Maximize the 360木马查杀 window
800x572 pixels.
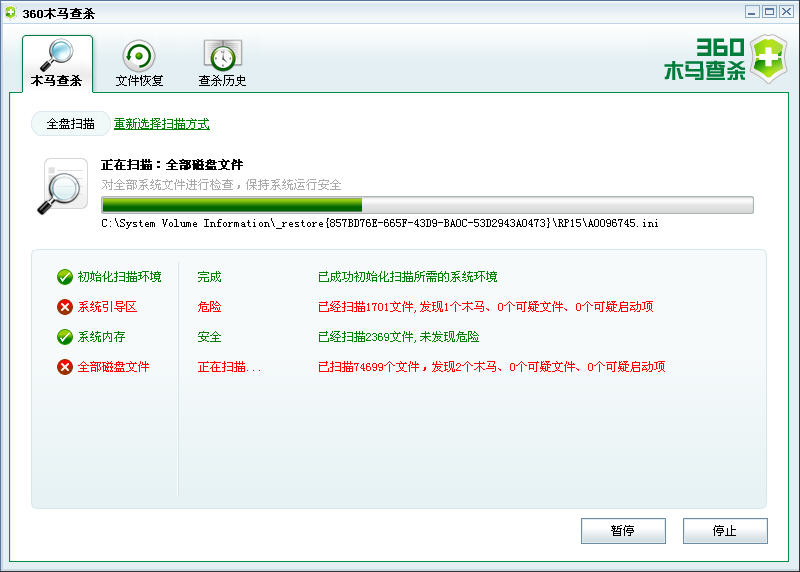click(769, 12)
